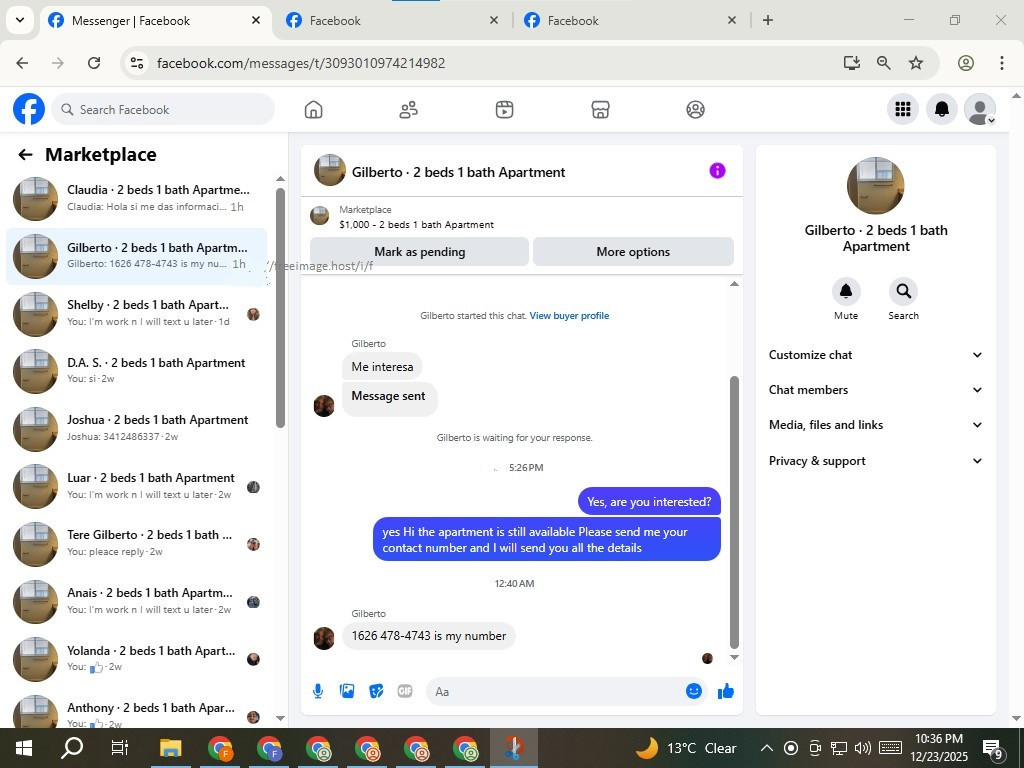This screenshot has height=768, width=1024.
Task: Click the conversation list scrollbar
Action: tap(280, 308)
